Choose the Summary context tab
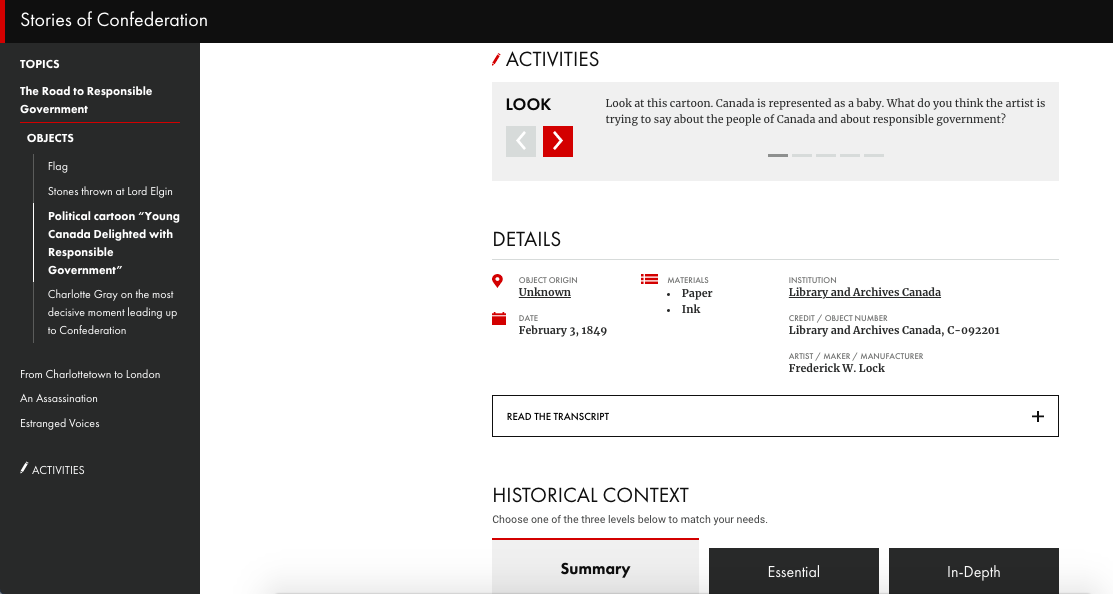Viewport: 1113px width, 594px height. point(595,569)
